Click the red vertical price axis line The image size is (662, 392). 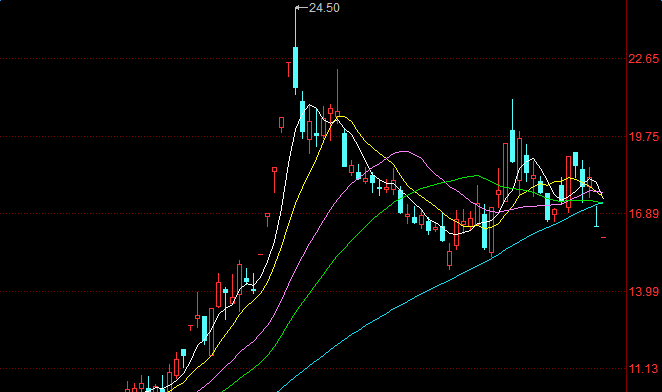click(x=626, y=196)
